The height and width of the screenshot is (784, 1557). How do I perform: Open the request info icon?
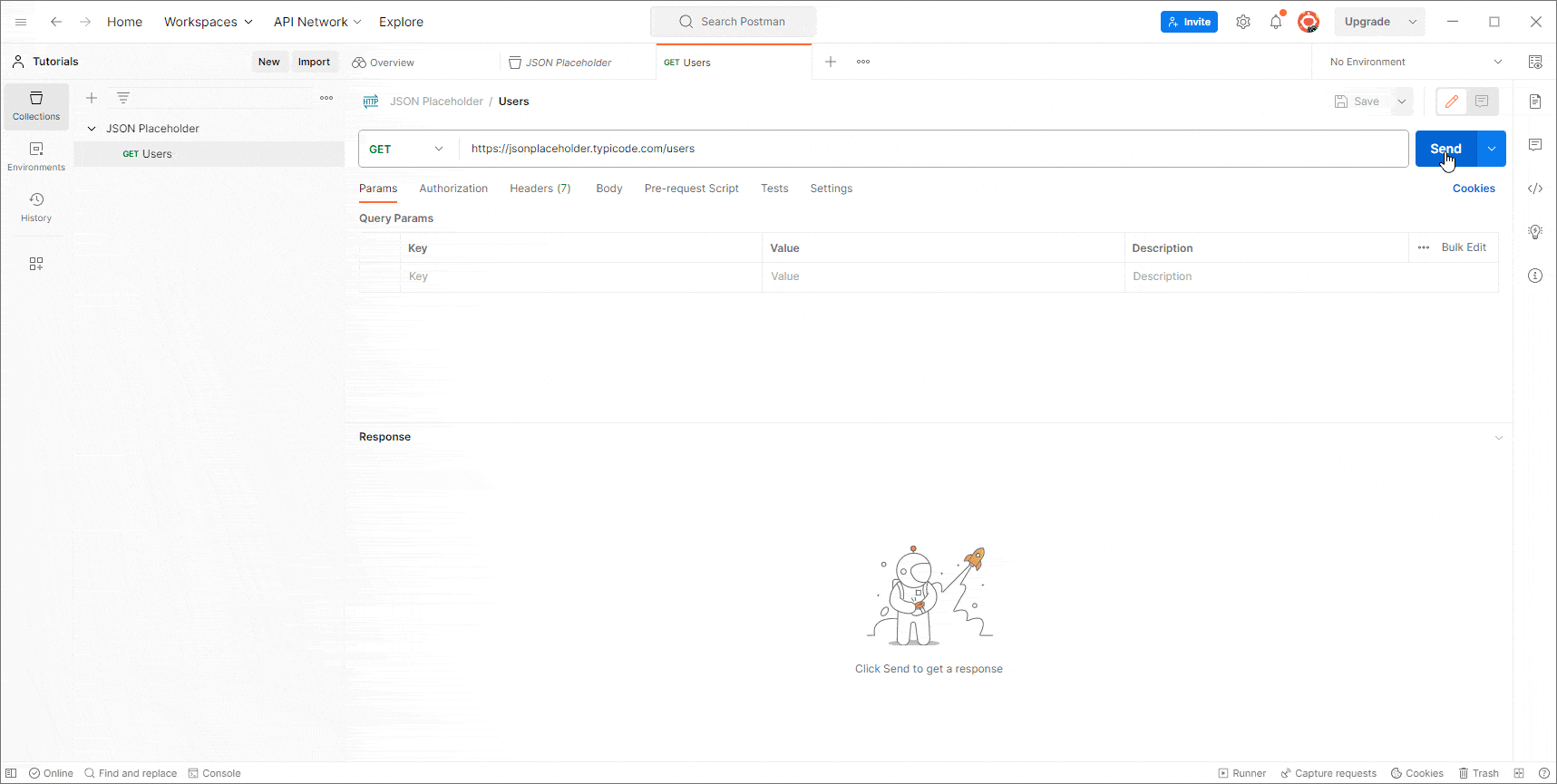[x=1535, y=276]
